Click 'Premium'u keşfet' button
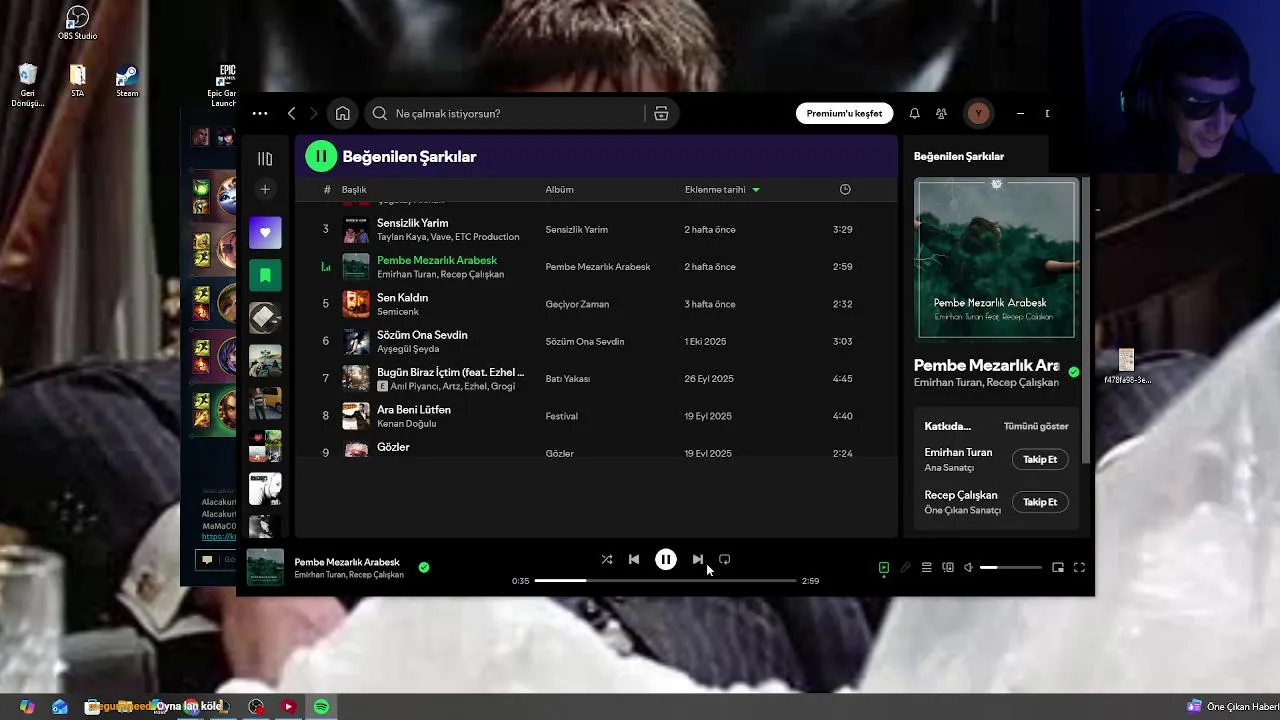Viewport: 1280px width, 720px height. [844, 114]
